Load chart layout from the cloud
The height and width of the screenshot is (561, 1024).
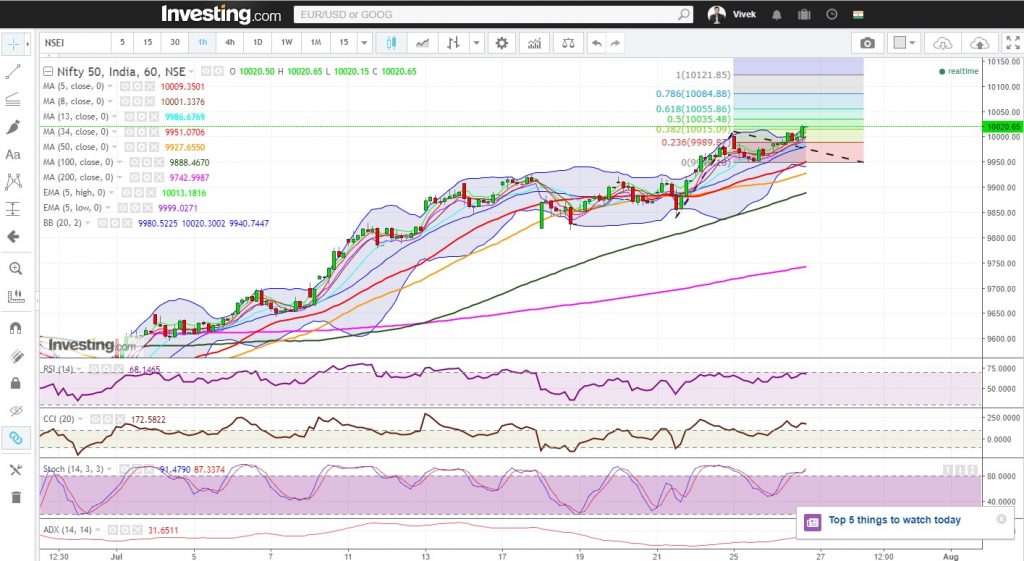click(942, 43)
